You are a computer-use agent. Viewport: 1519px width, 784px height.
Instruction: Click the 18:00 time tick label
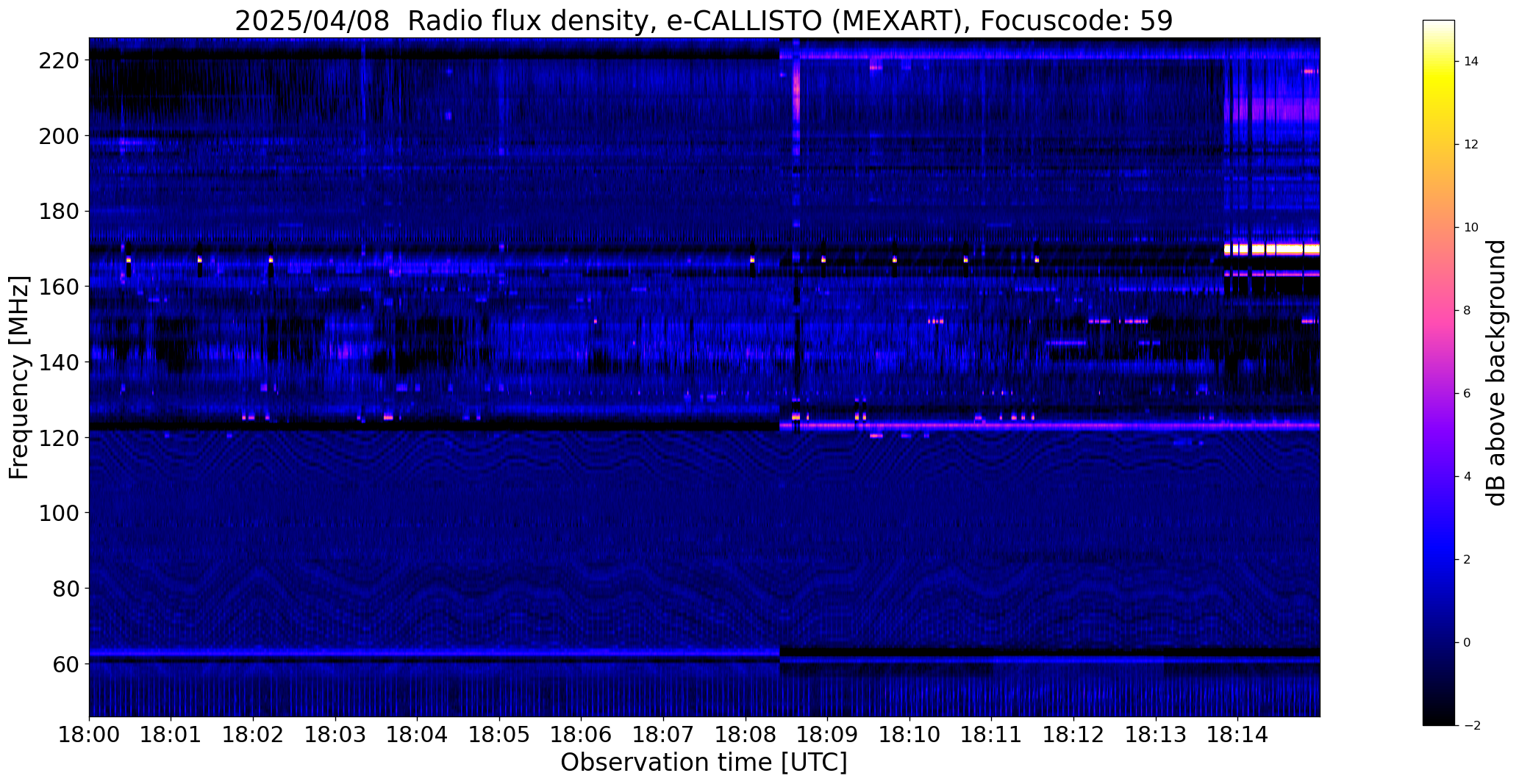click(89, 734)
